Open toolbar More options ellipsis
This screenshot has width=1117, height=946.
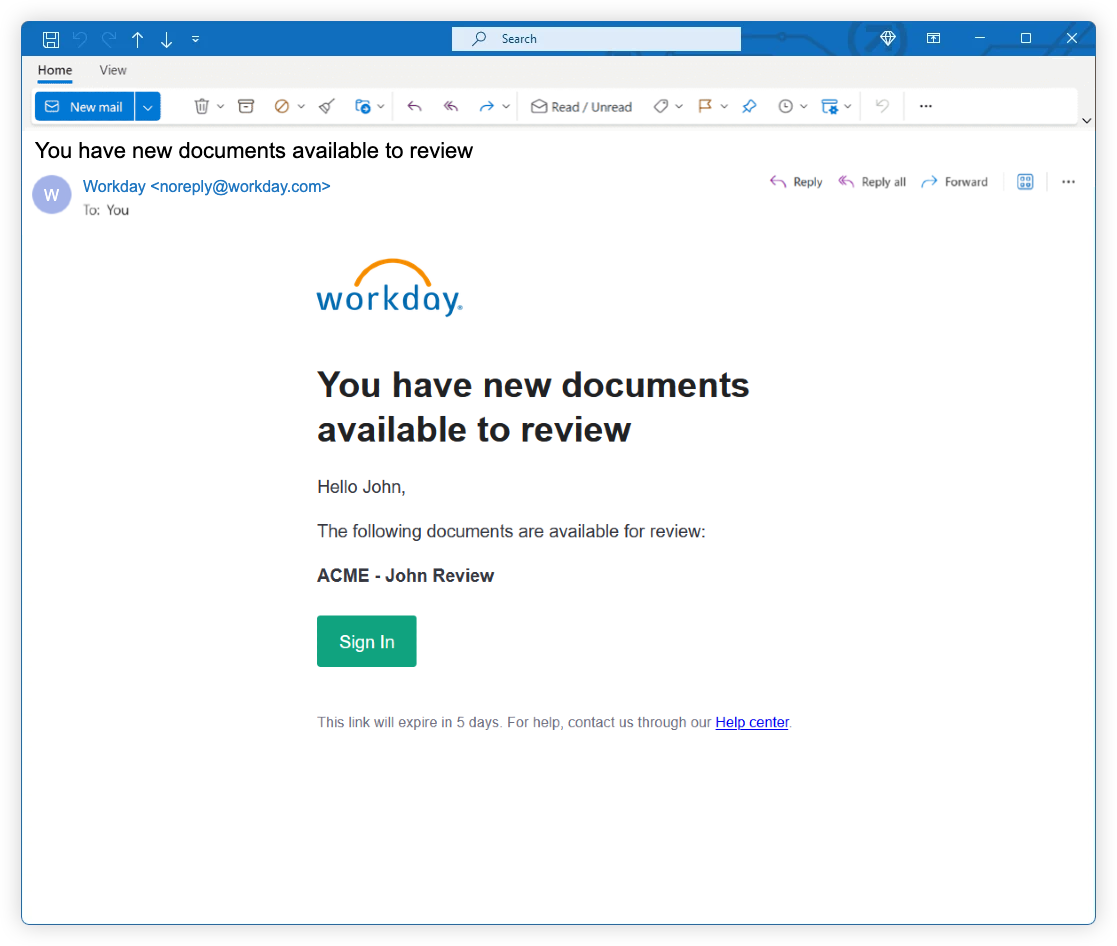pyautogui.click(x=925, y=106)
